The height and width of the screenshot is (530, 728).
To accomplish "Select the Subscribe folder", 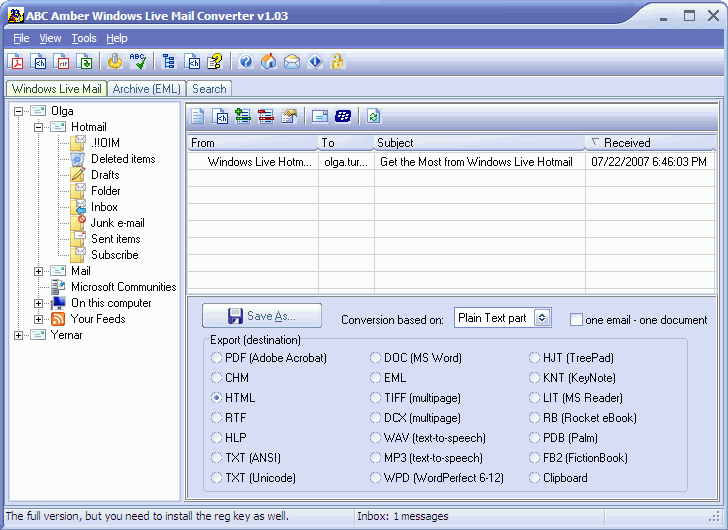I will coord(115,255).
